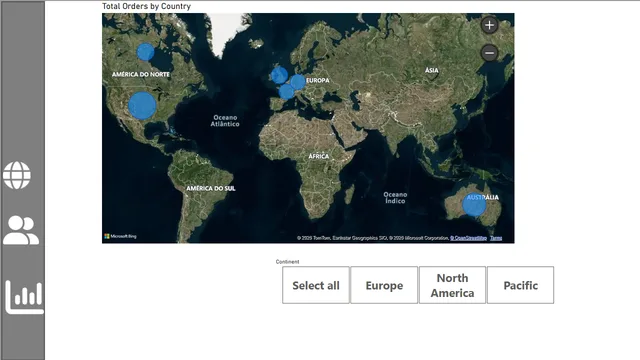Viewport: 640px width, 360px height.
Task: Select the Germany bubble on map
Action: click(x=298, y=82)
